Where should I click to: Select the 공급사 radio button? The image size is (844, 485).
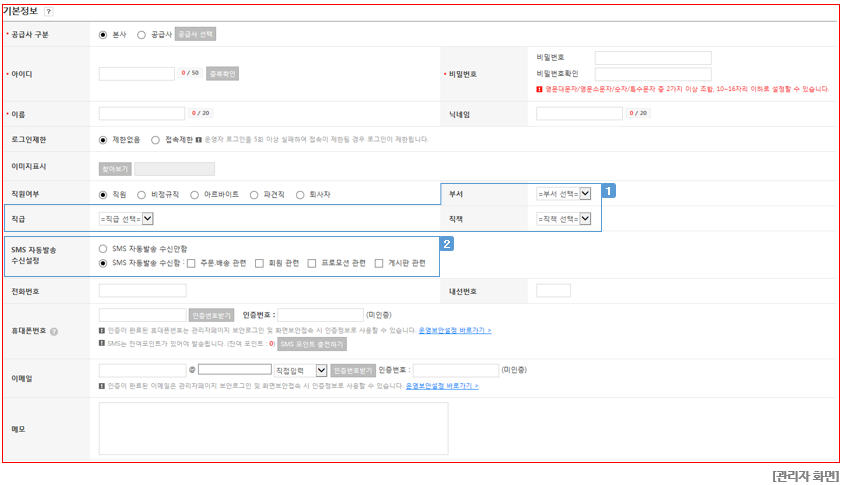[141, 34]
